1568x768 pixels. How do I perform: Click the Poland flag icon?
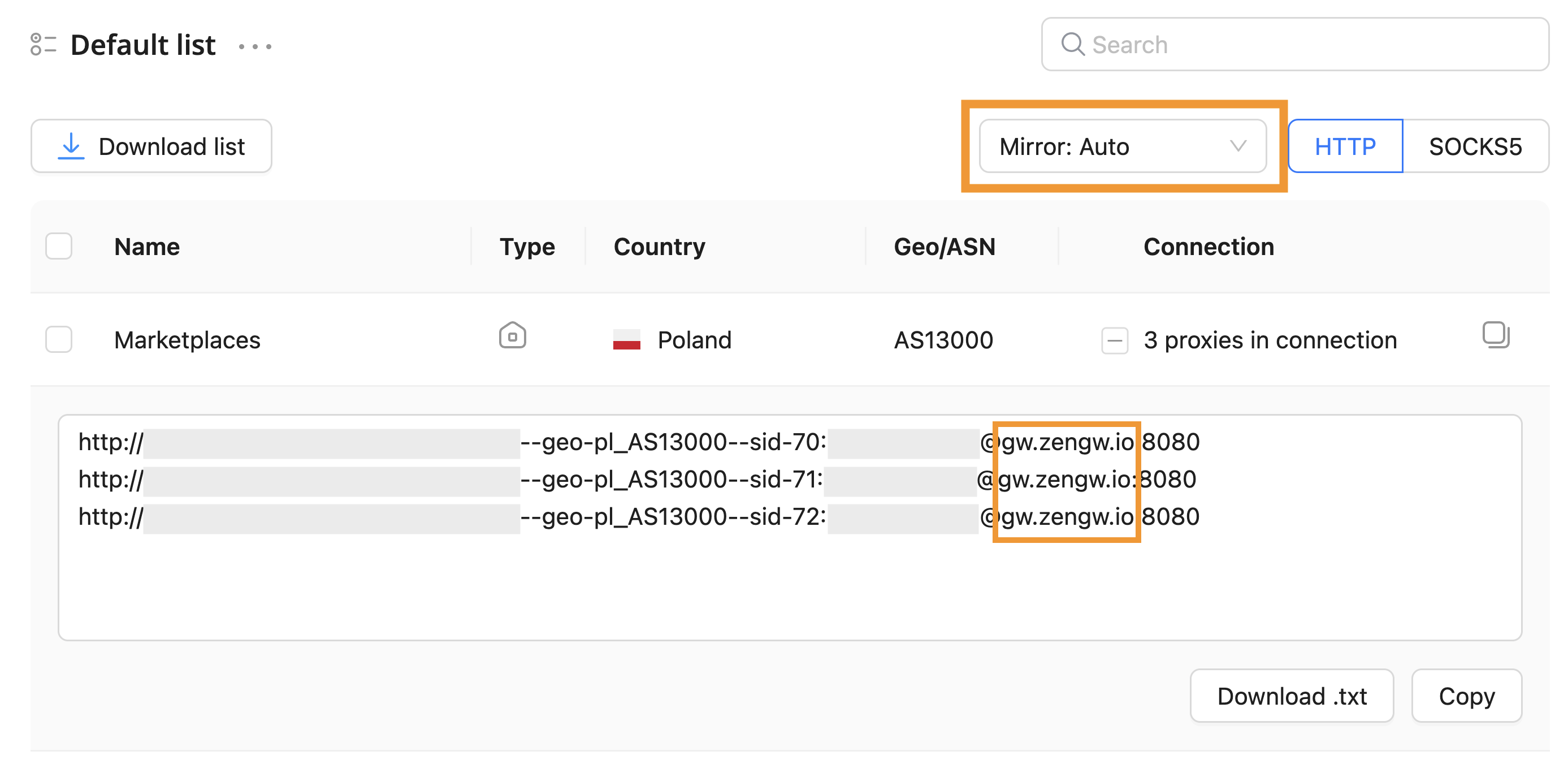point(626,339)
